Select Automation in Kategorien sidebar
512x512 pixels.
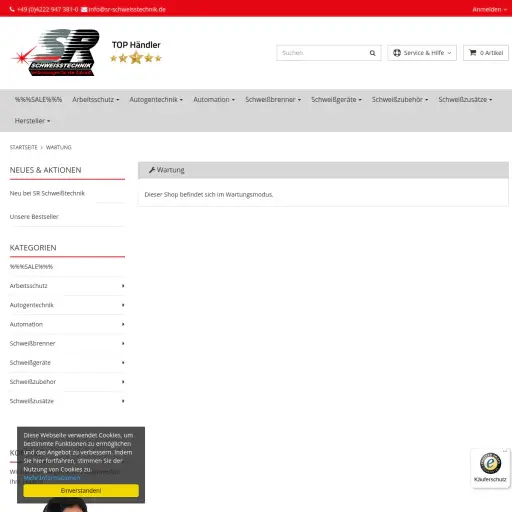click(x=26, y=324)
